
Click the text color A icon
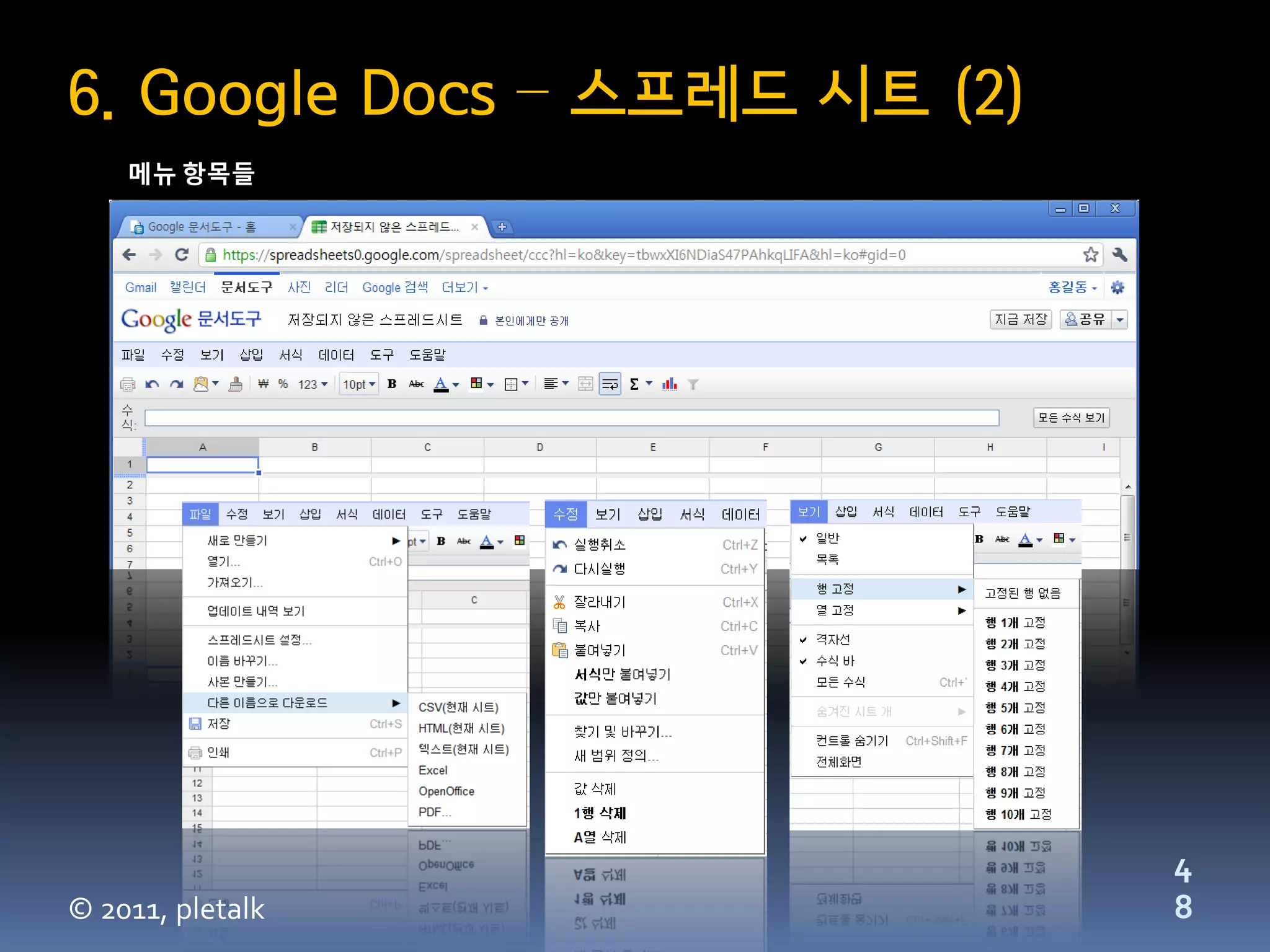point(441,384)
